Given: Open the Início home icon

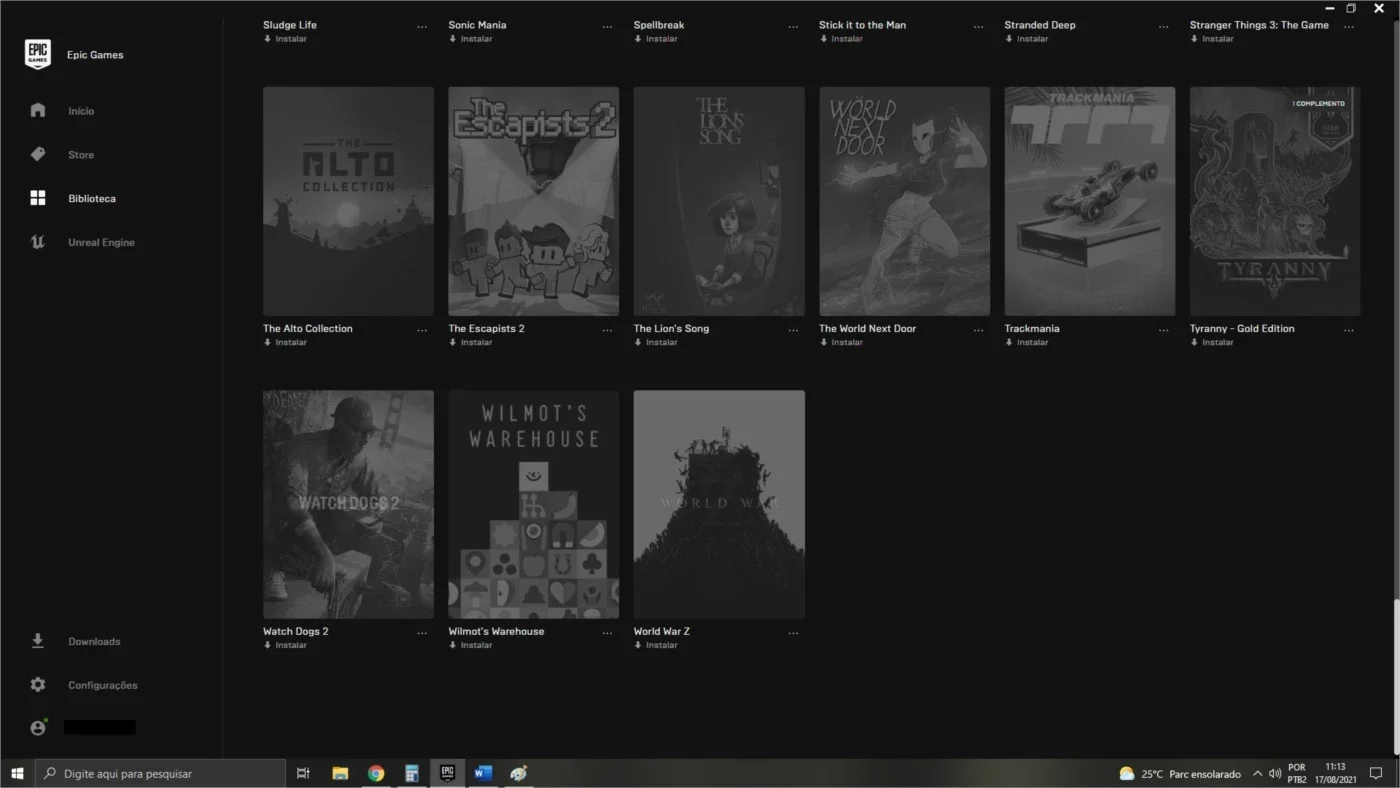Looking at the screenshot, I should click(x=38, y=110).
